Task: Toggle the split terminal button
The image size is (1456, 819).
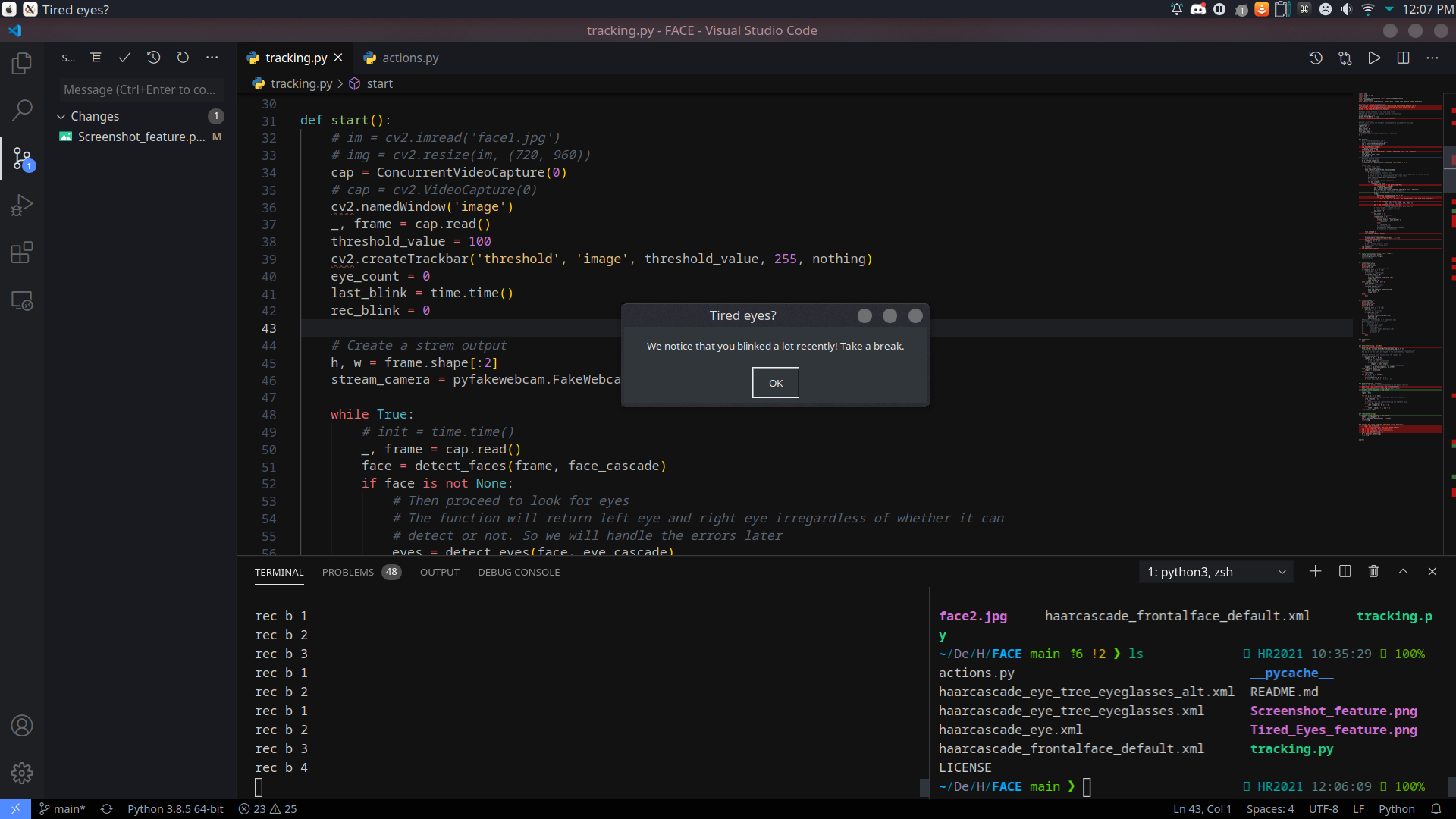Action: [1345, 572]
